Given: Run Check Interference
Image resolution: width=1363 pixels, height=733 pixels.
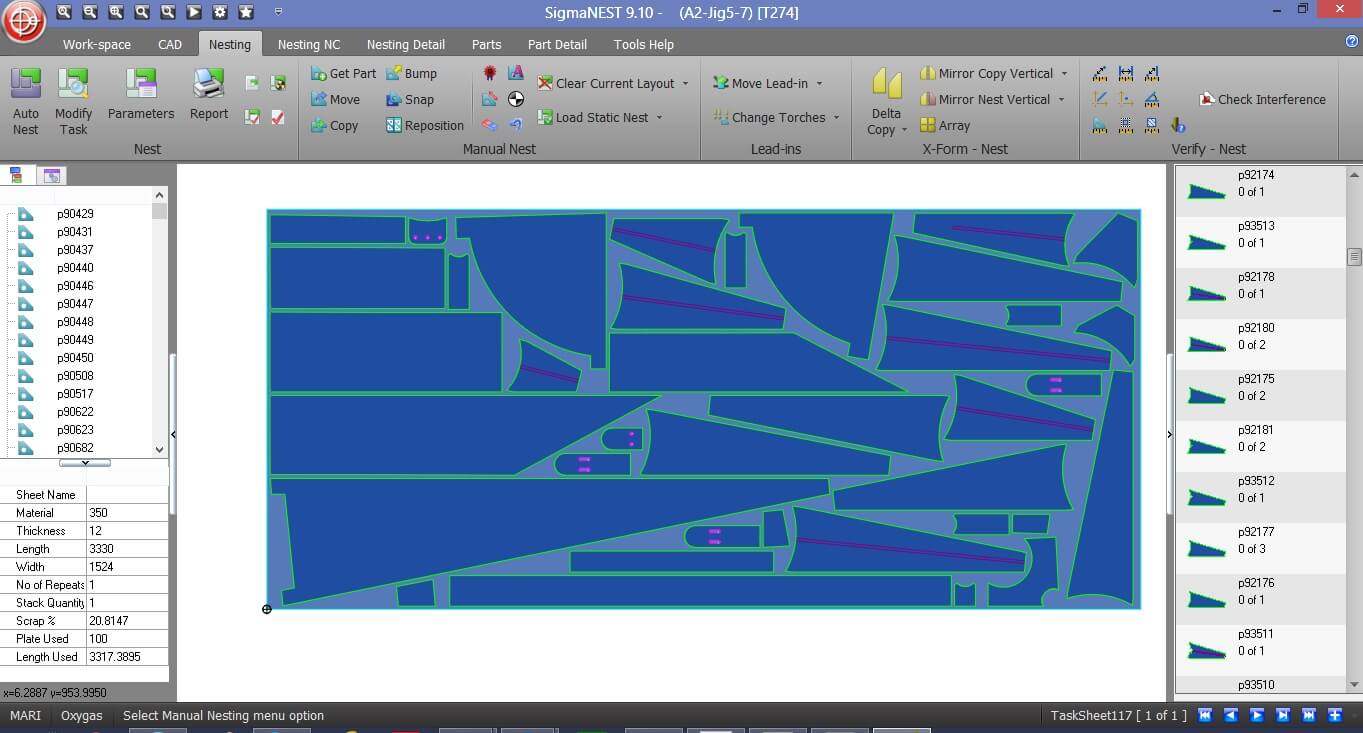Looking at the screenshot, I should click(x=1262, y=99).
